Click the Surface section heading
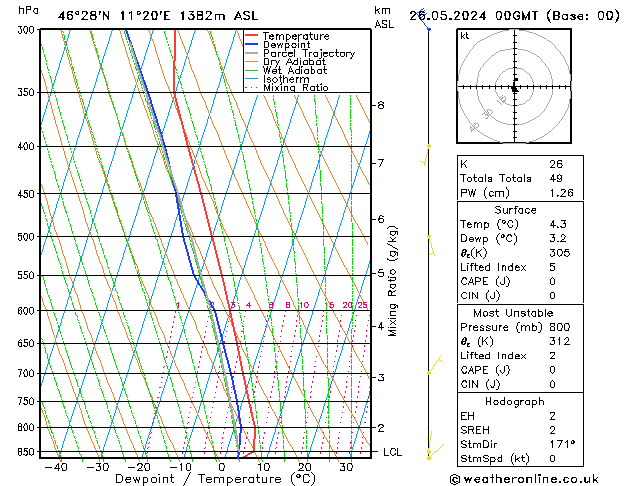 coord(515,210)
